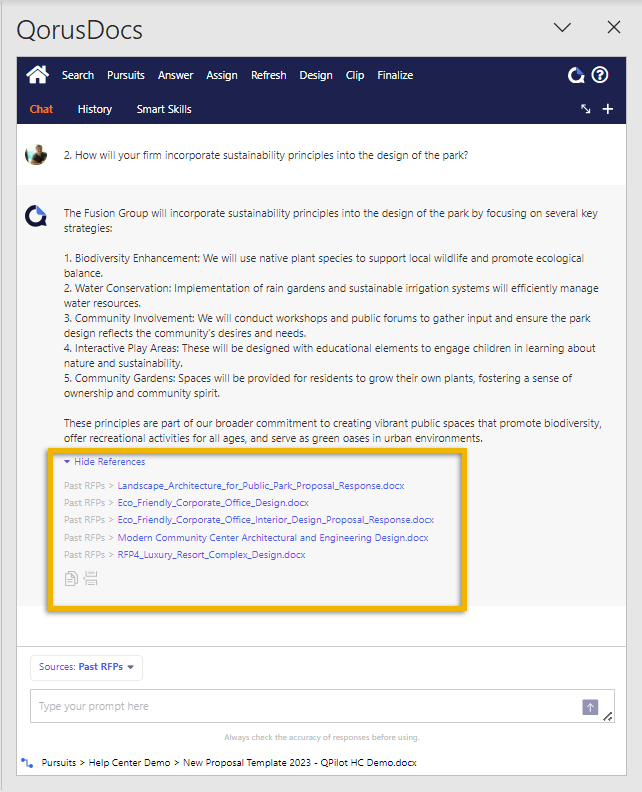Switch to the Smart Skills tab

point(164,109)
